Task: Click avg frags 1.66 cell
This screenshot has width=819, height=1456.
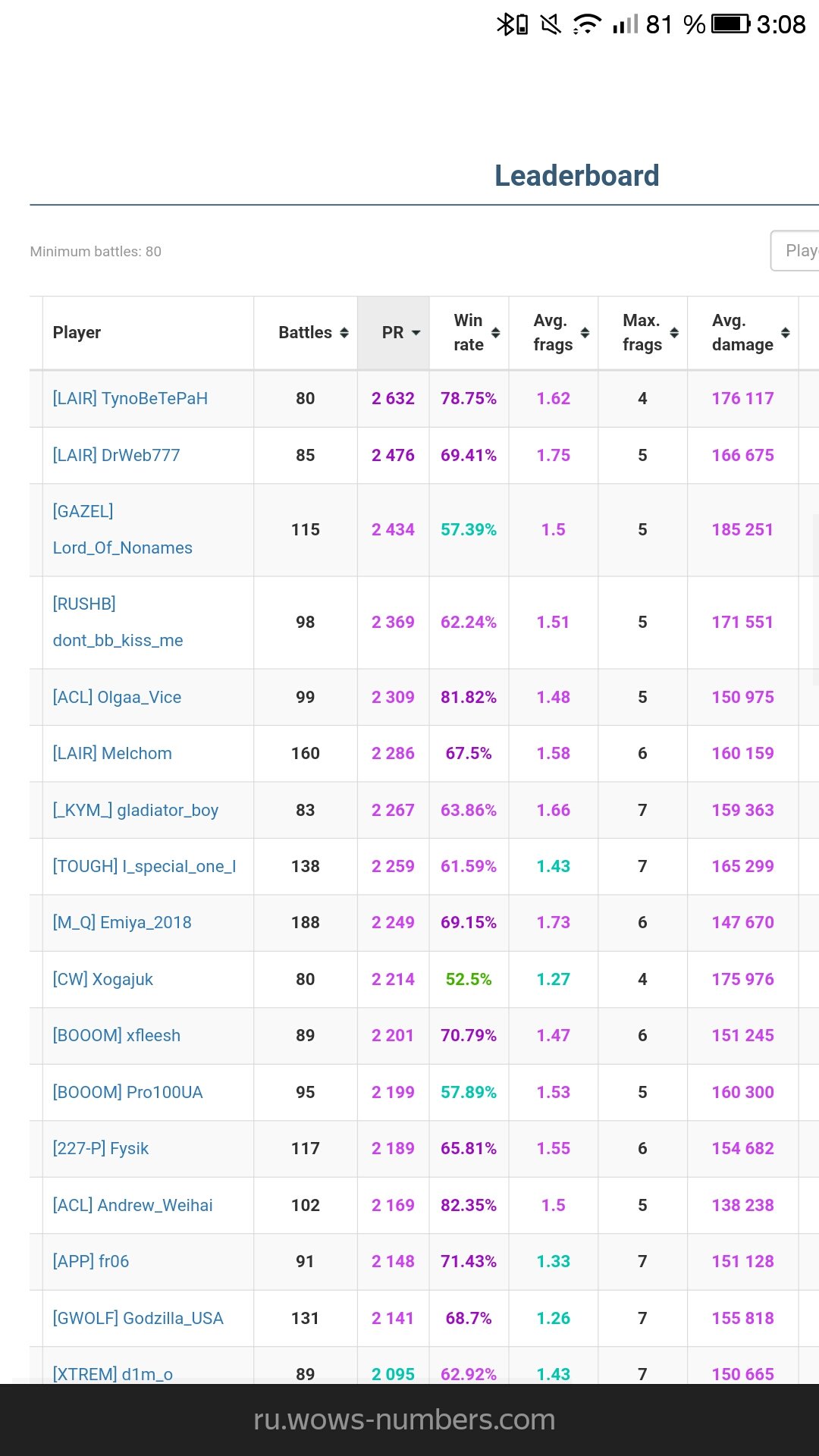Action: pyautogui.click(x=554, y=811)
